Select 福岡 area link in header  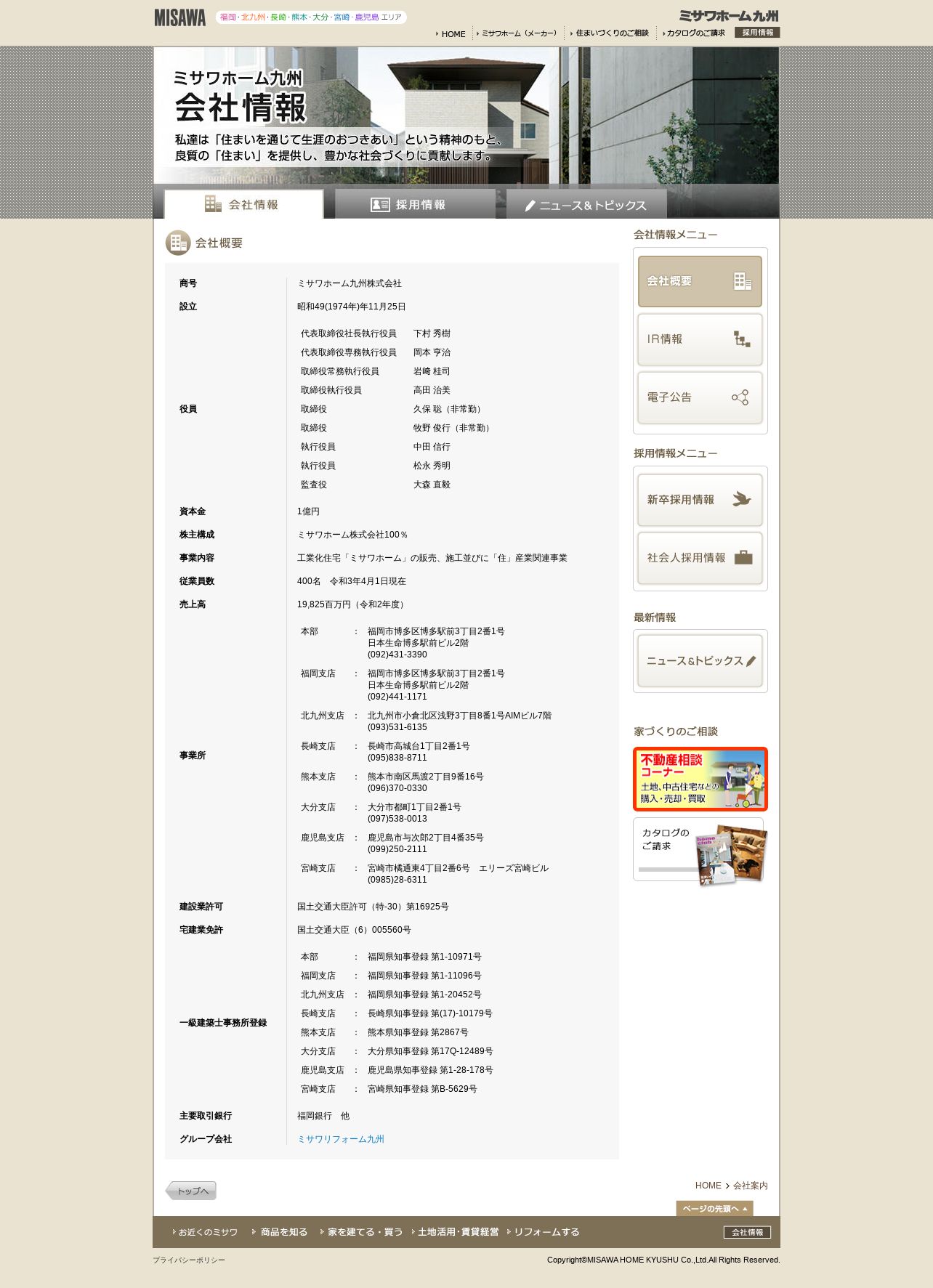pyautogui.click(x=228, y=17)
